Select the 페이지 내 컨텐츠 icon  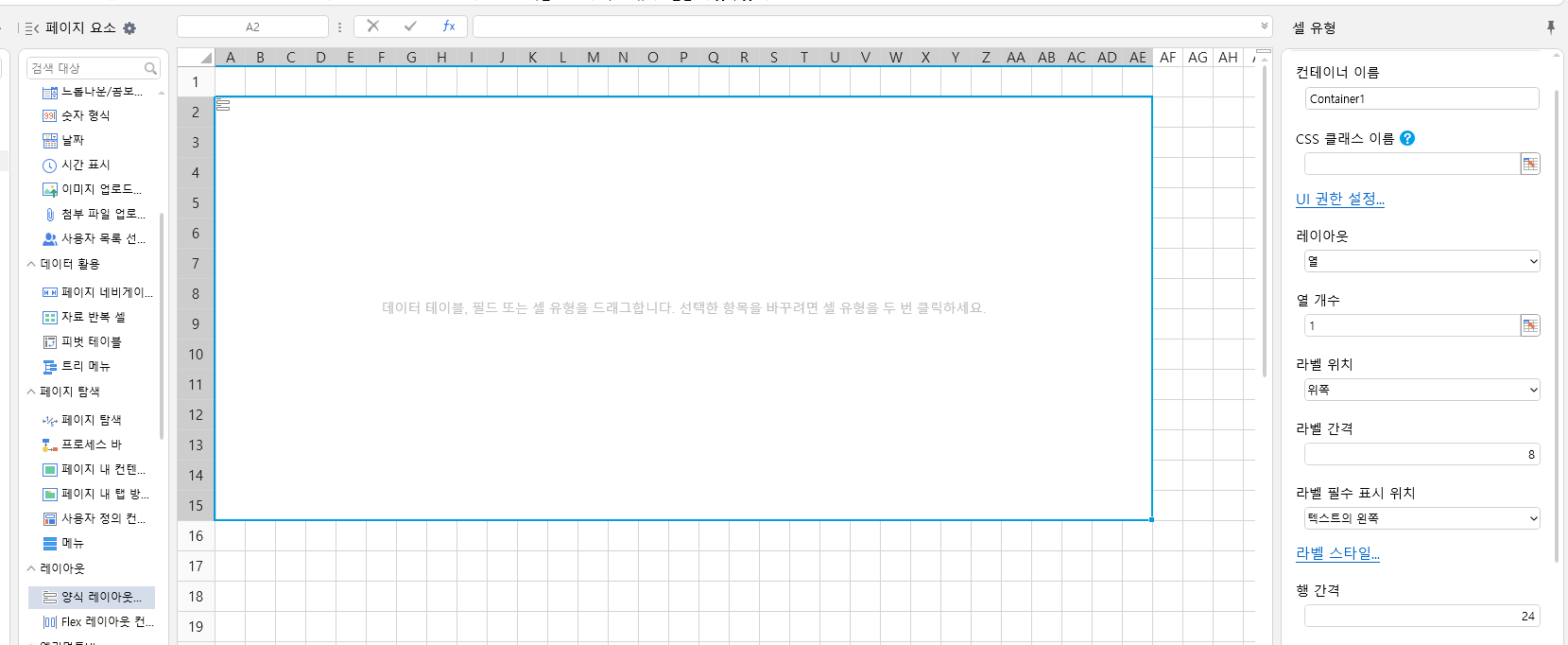(x=50, y=469)
